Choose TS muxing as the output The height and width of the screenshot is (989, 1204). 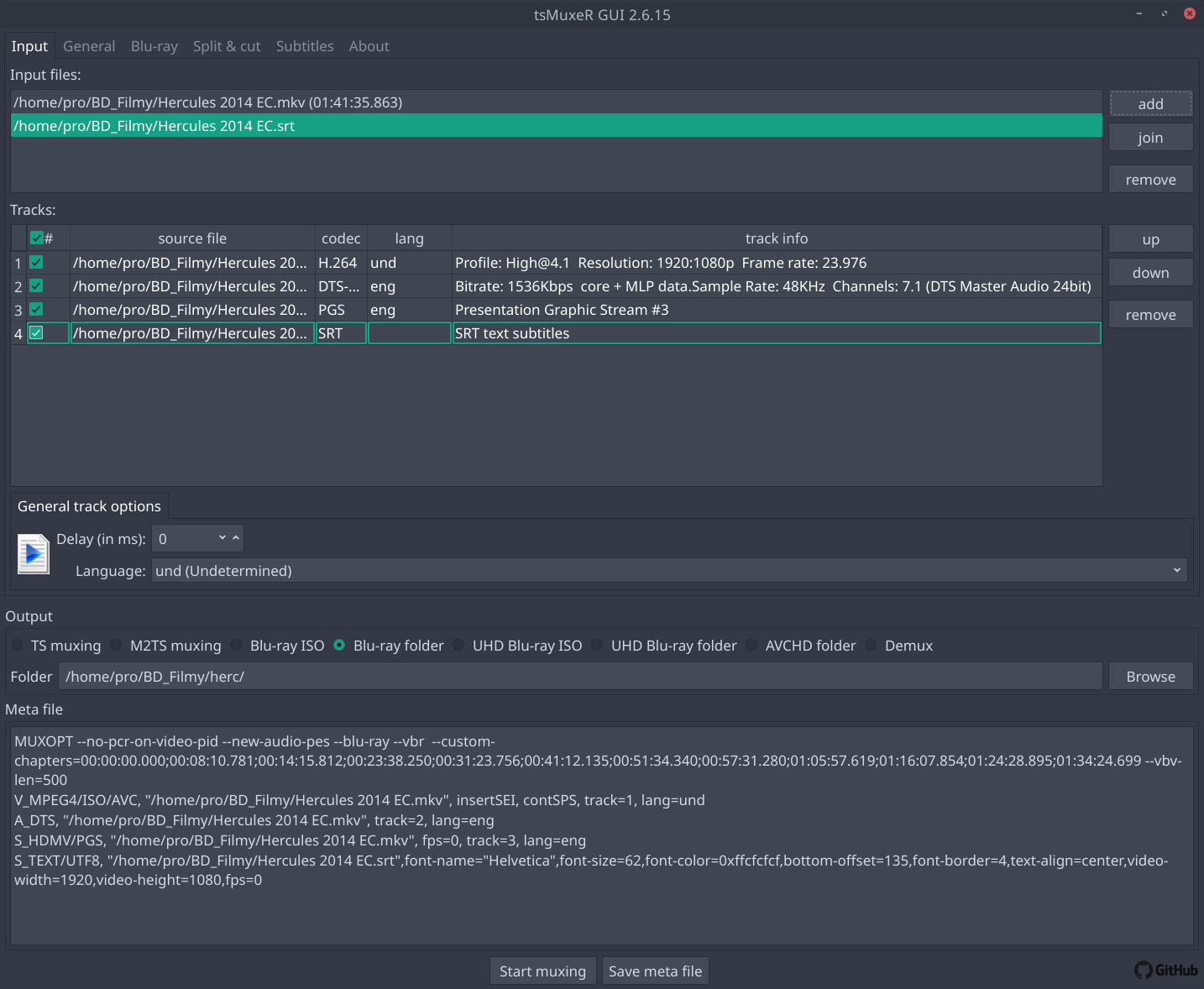pyautogui.click(x=17, y=645)
